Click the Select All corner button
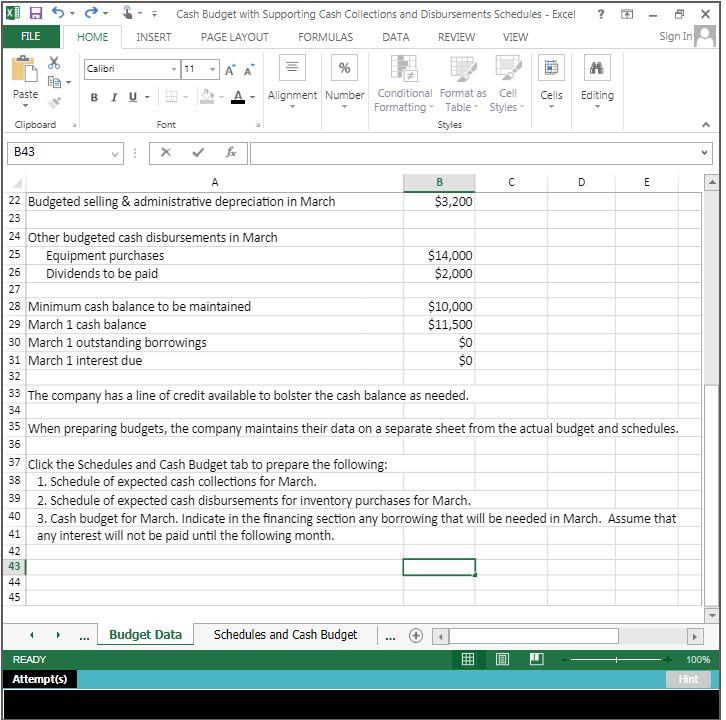This screenshot has width=726, height=720. tap(16, 183)
